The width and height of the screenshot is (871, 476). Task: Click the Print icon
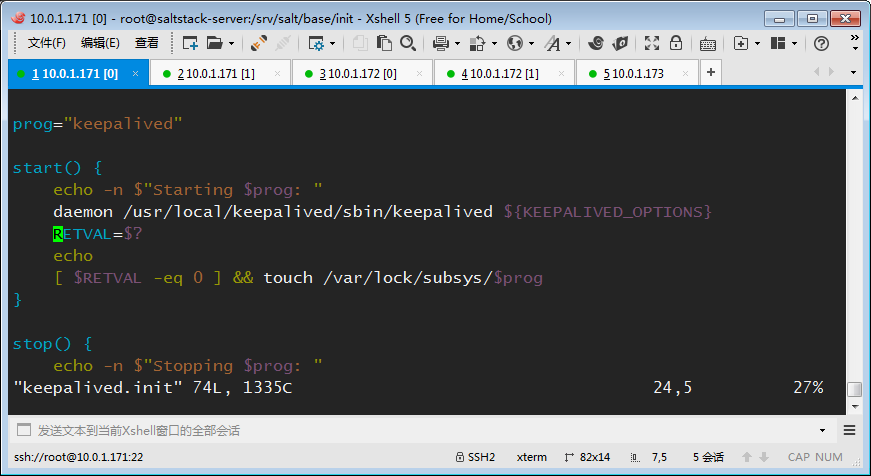[x=440, y=43]
